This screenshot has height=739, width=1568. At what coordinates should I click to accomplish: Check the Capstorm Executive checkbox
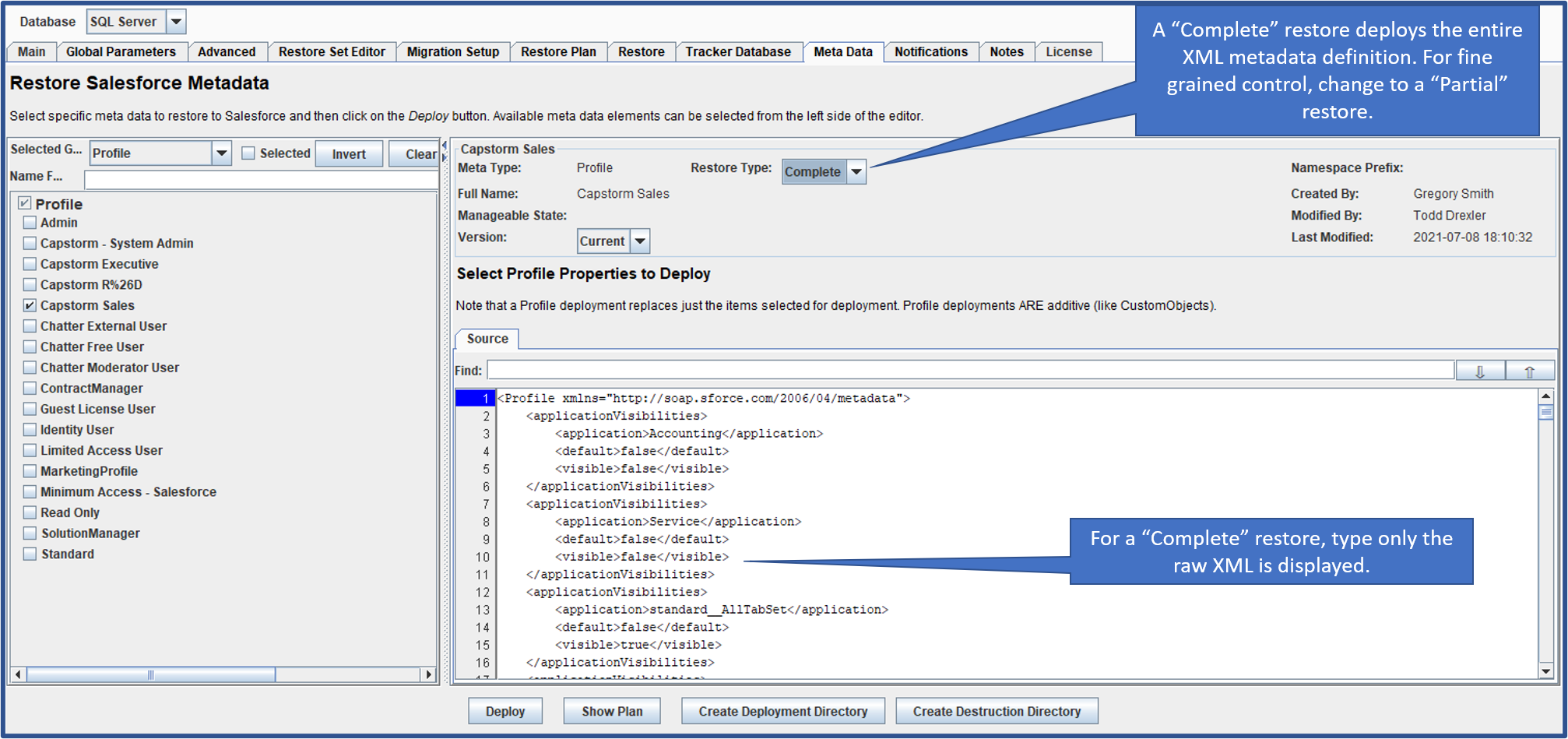(x=30, y=264)
